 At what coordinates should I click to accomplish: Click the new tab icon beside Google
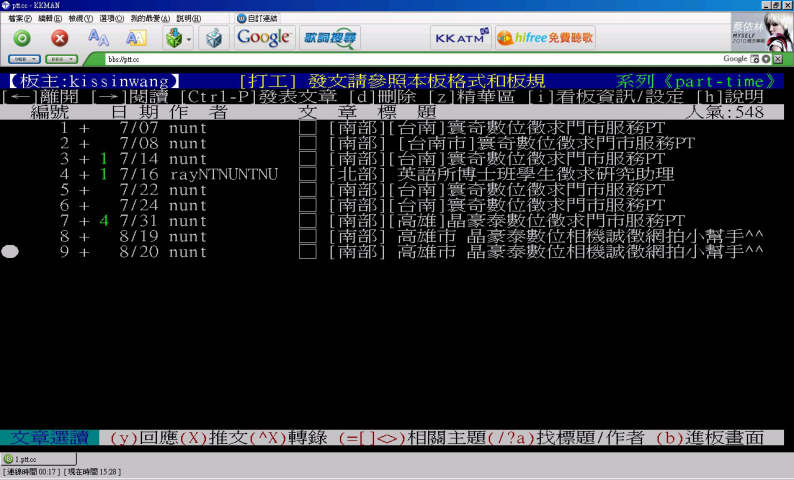click(x=755, y=59)
